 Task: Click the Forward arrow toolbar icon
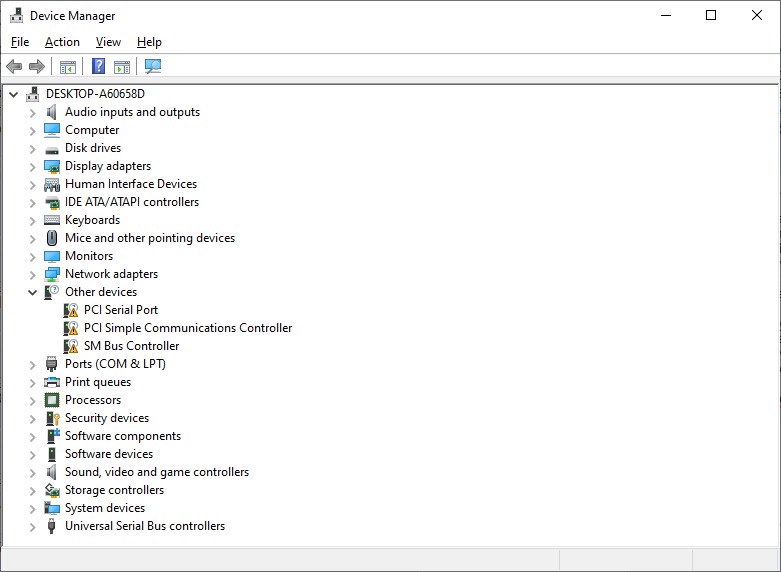(37, 66)
